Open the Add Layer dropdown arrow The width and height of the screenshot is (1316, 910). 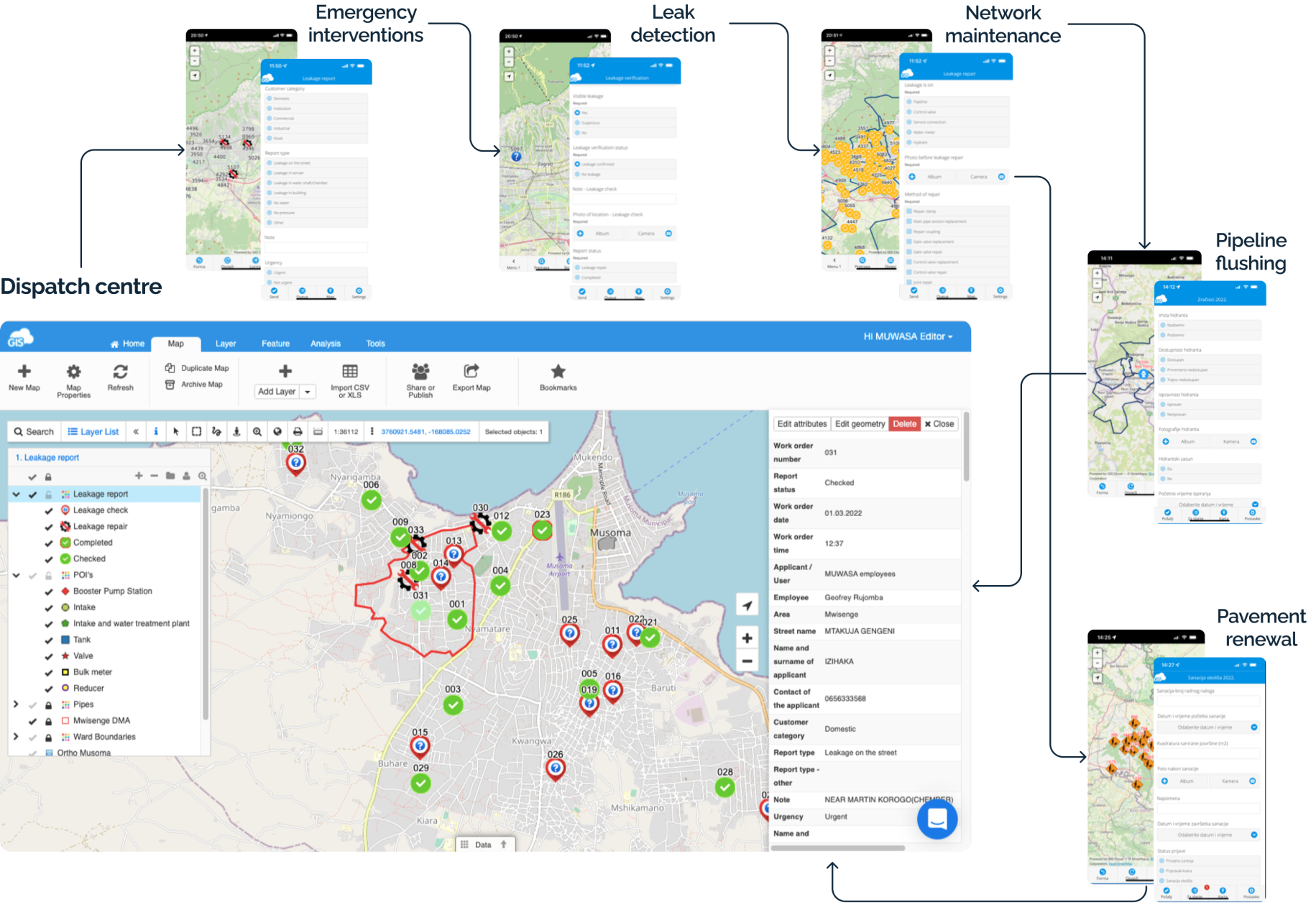click(x=308, y=392)
